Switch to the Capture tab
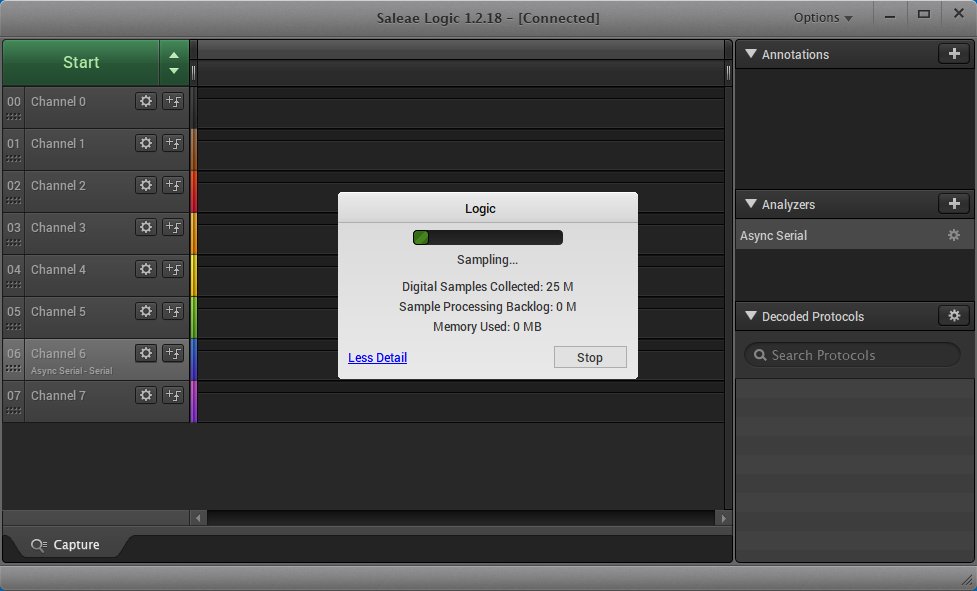Screen dimensions: 977x591 pyautogui.click(x=65, y=545)
